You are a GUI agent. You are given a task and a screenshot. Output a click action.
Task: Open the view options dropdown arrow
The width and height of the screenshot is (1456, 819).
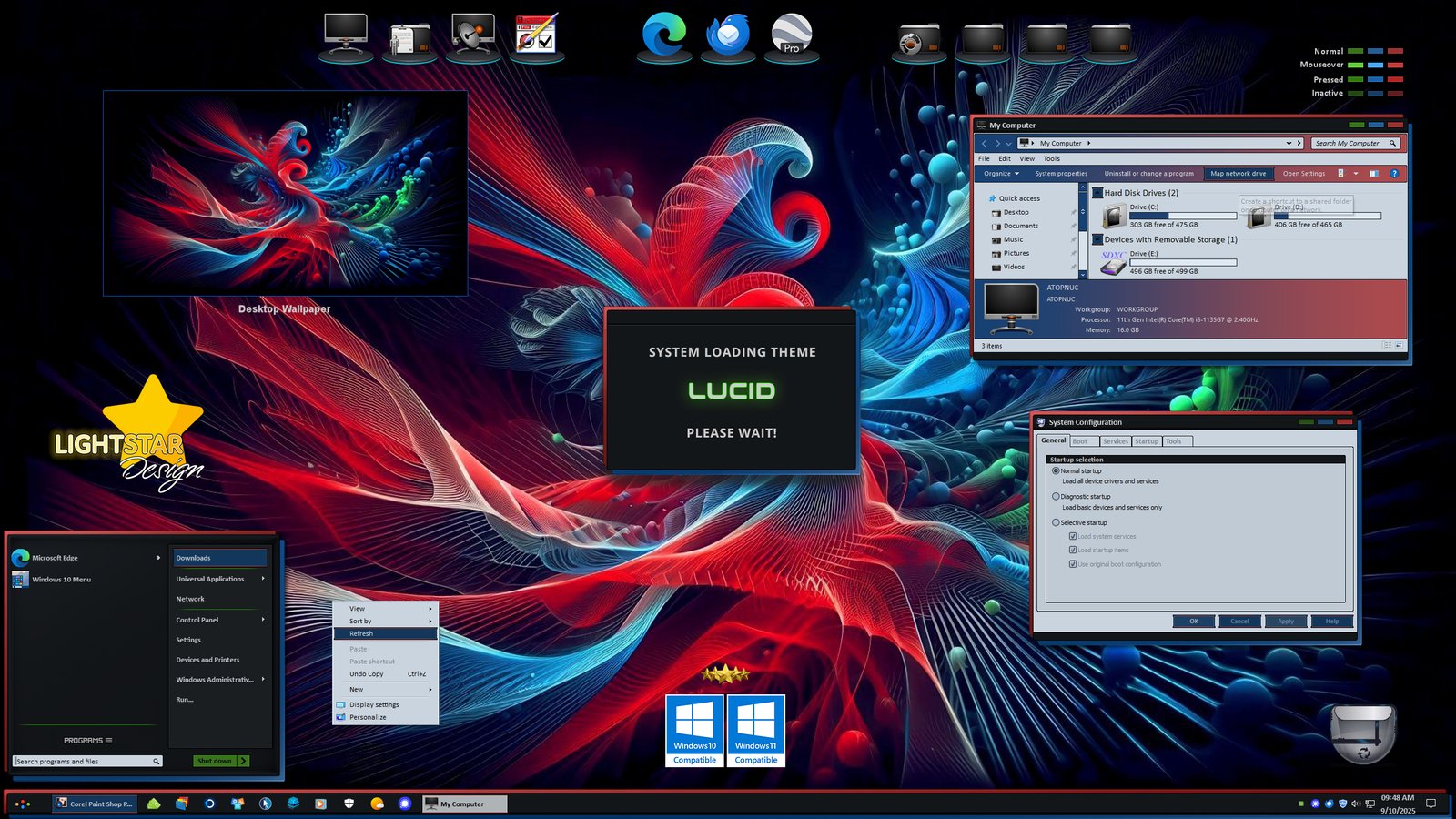tap(1355, 173)
